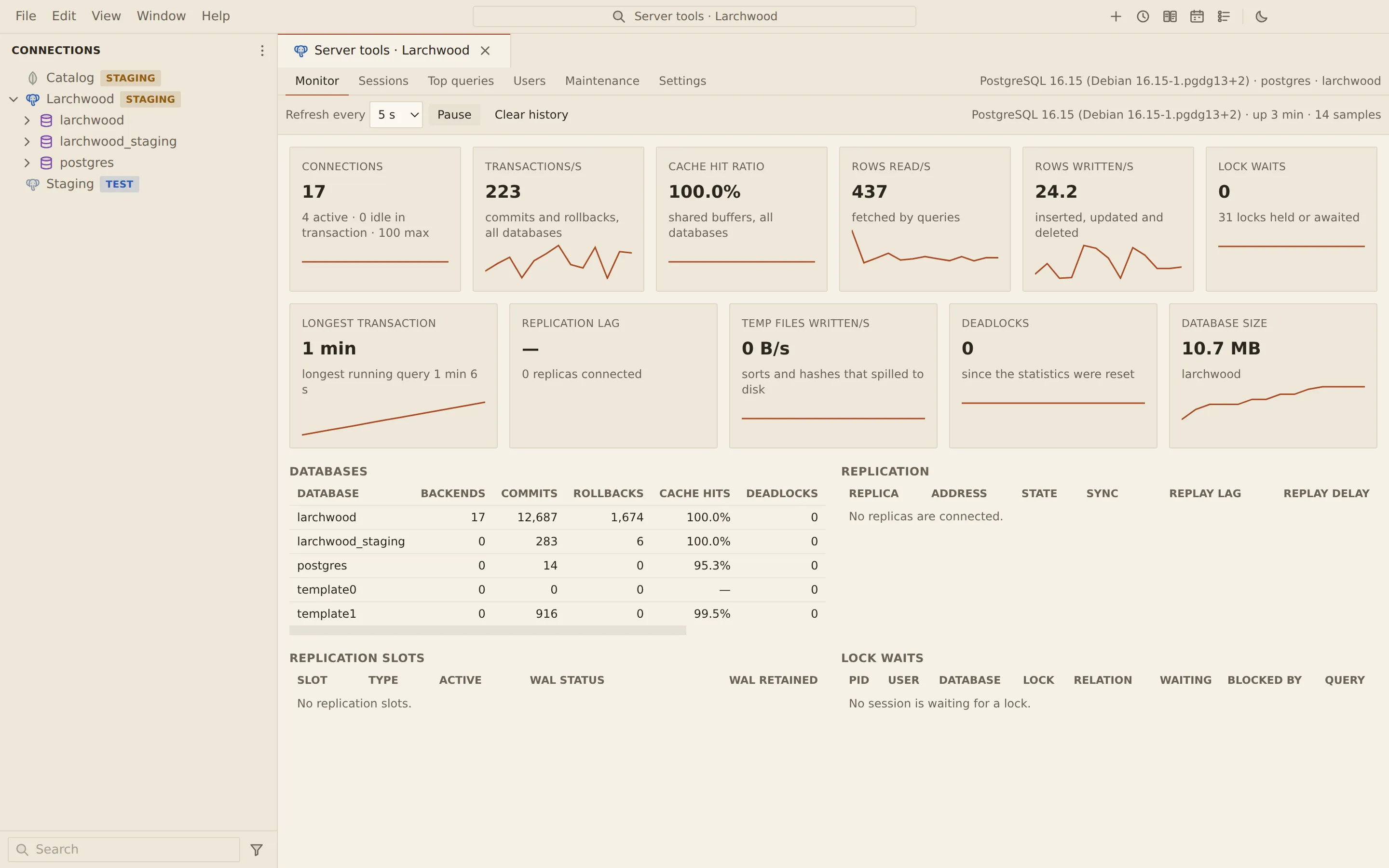
Task: Open the history clock icon
Action: 1142,17
